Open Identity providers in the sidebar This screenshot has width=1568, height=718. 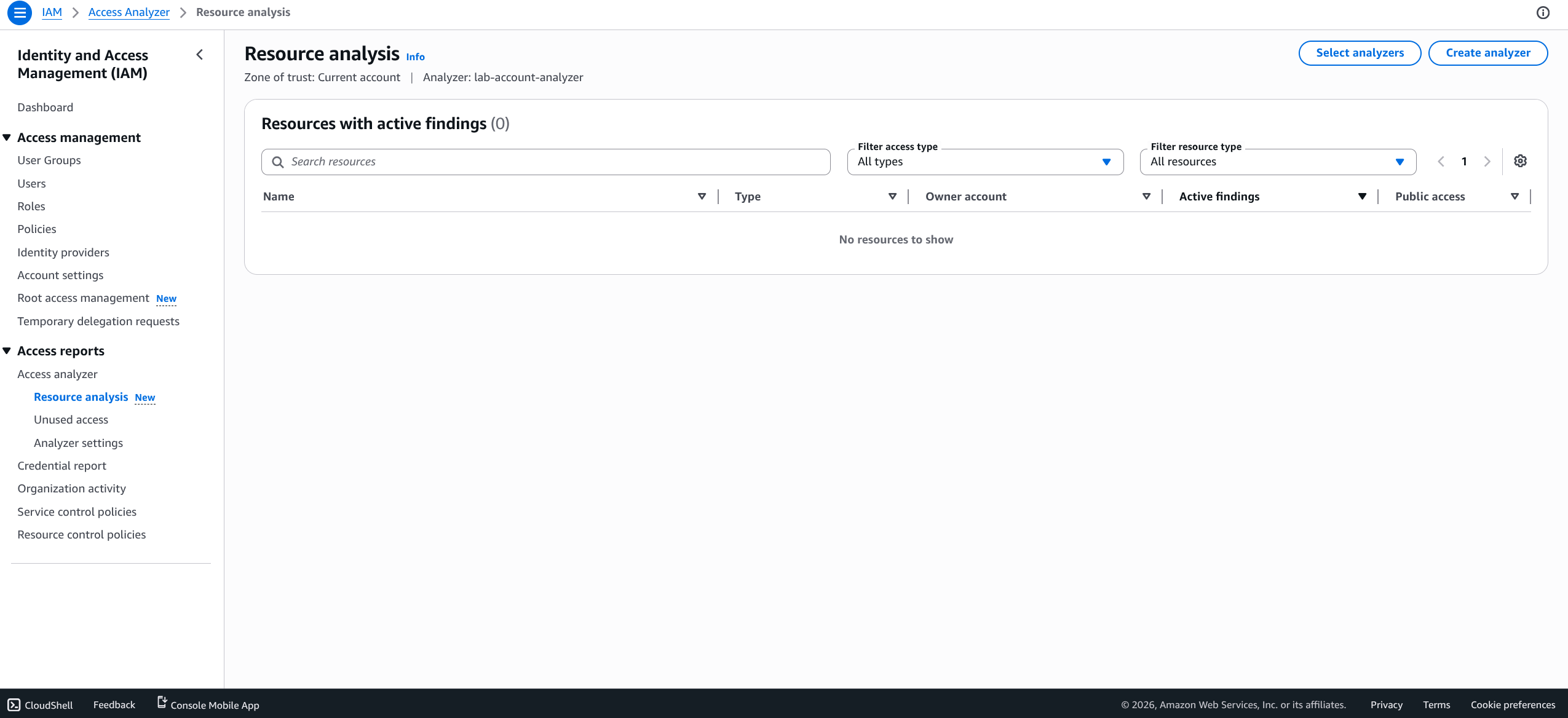coord(63,253)
